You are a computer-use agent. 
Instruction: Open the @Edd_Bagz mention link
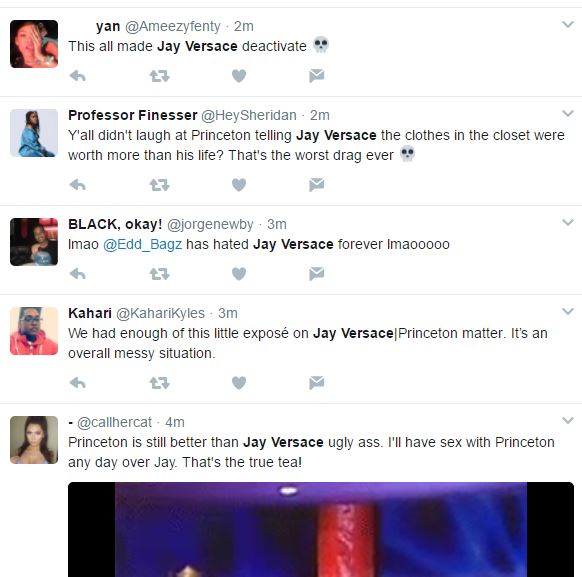(x=143, y=245)
